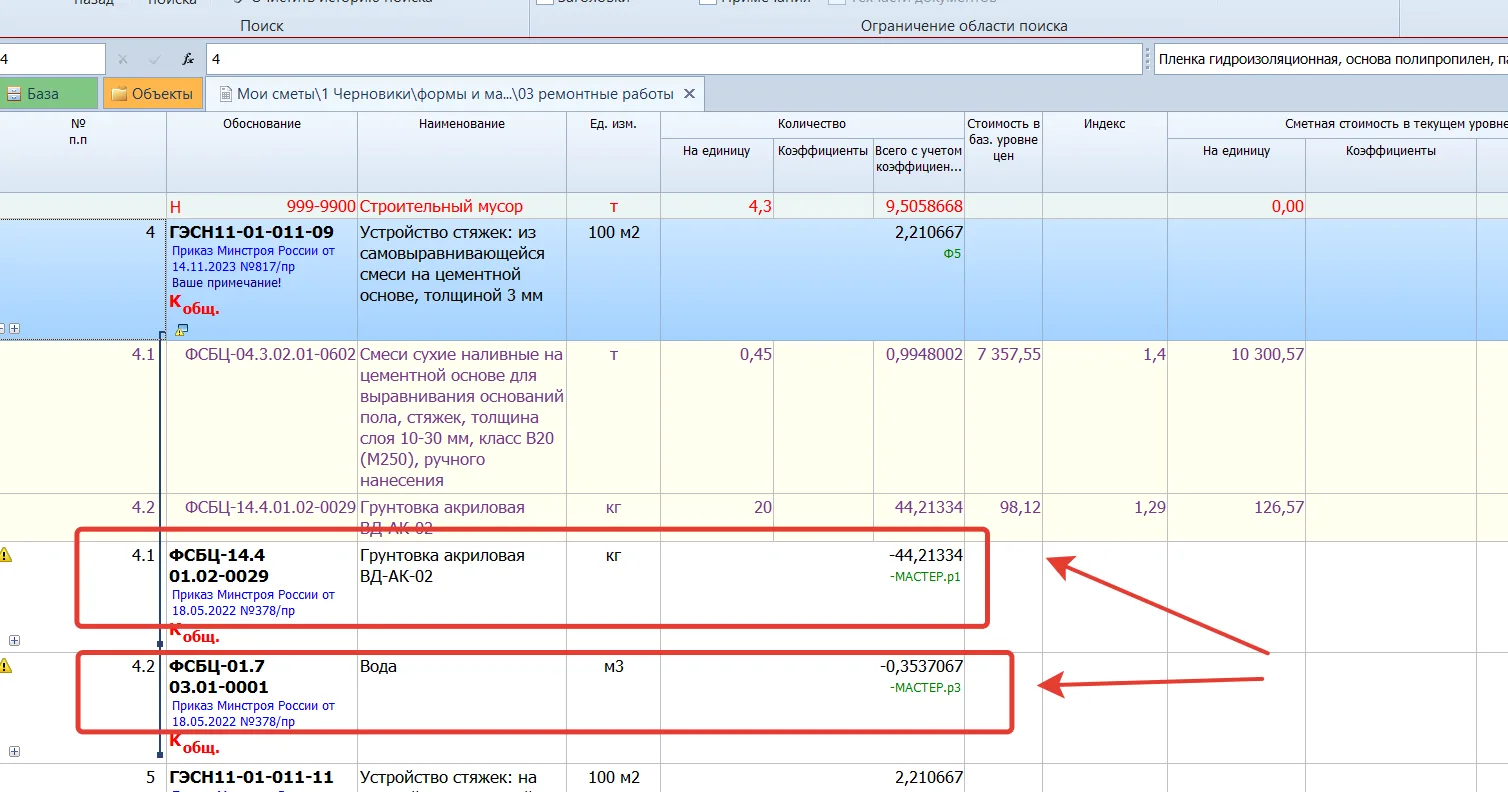
Task: Click into the formula bar input
Action: point(674,60)
